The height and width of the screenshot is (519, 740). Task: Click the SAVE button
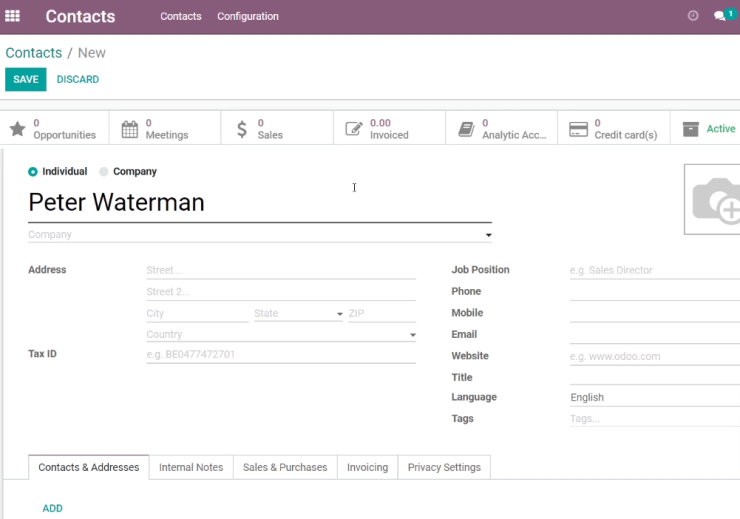(x=26, y=79)
